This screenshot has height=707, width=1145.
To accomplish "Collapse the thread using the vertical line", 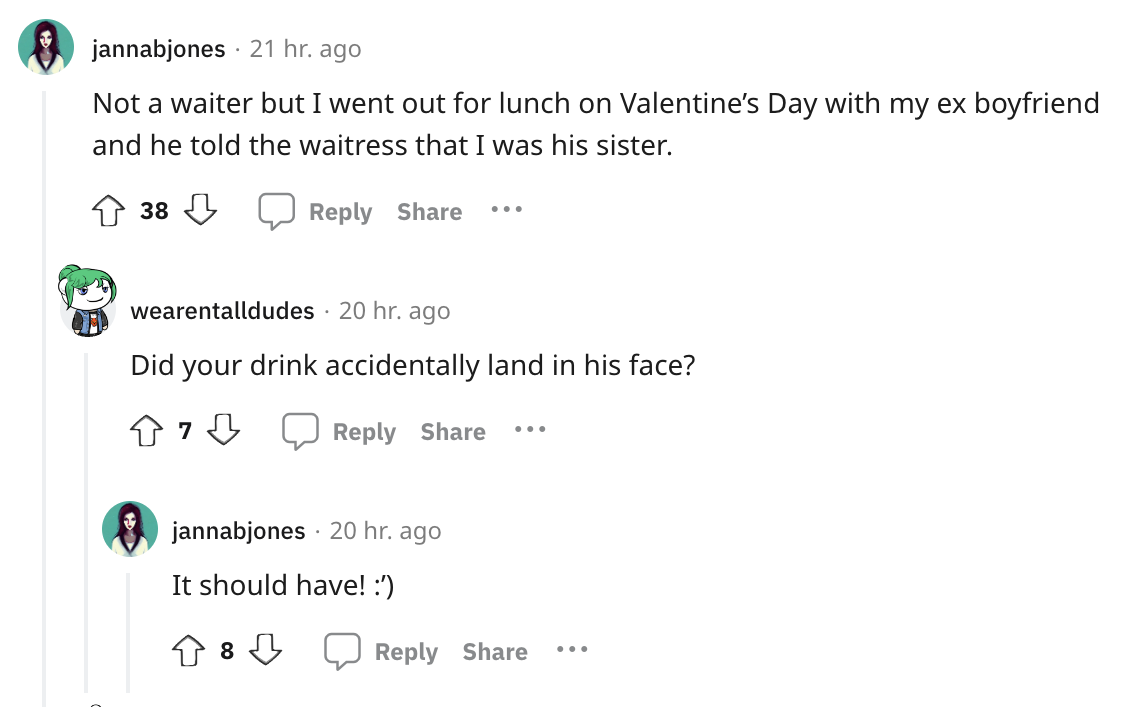I will coord(47,400).
